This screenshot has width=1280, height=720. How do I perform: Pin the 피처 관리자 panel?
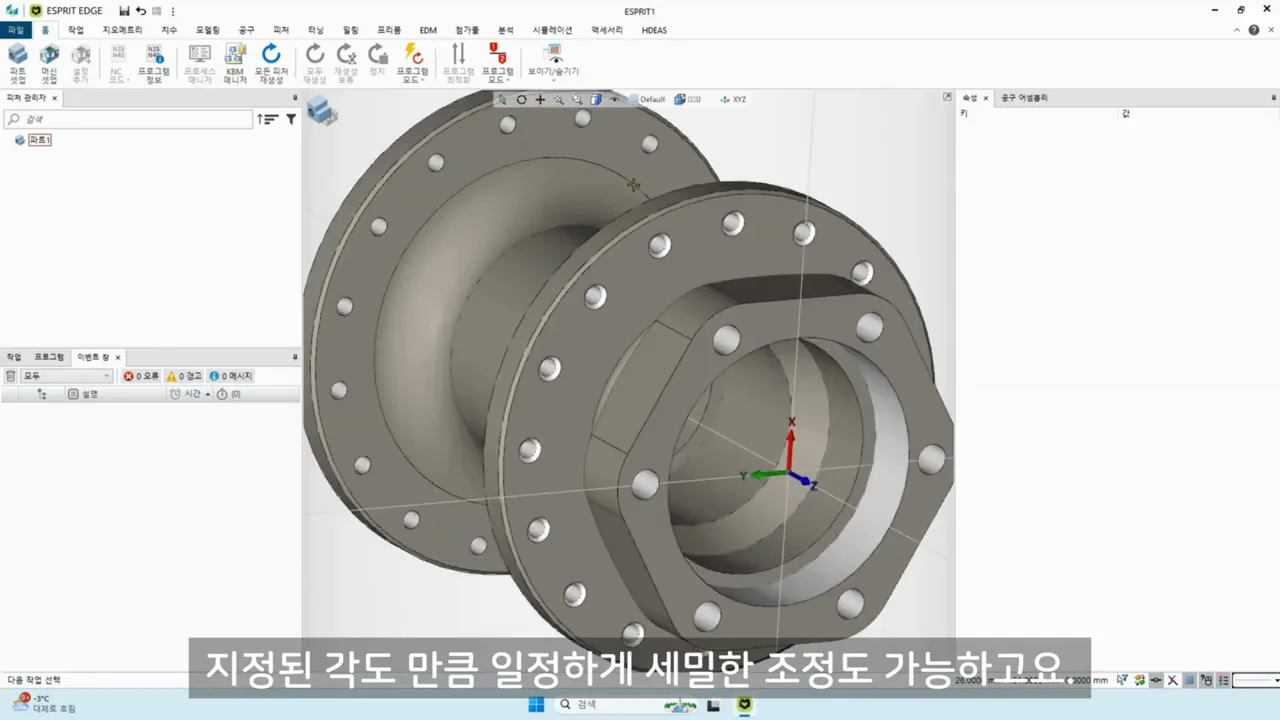tap(295, 98)
